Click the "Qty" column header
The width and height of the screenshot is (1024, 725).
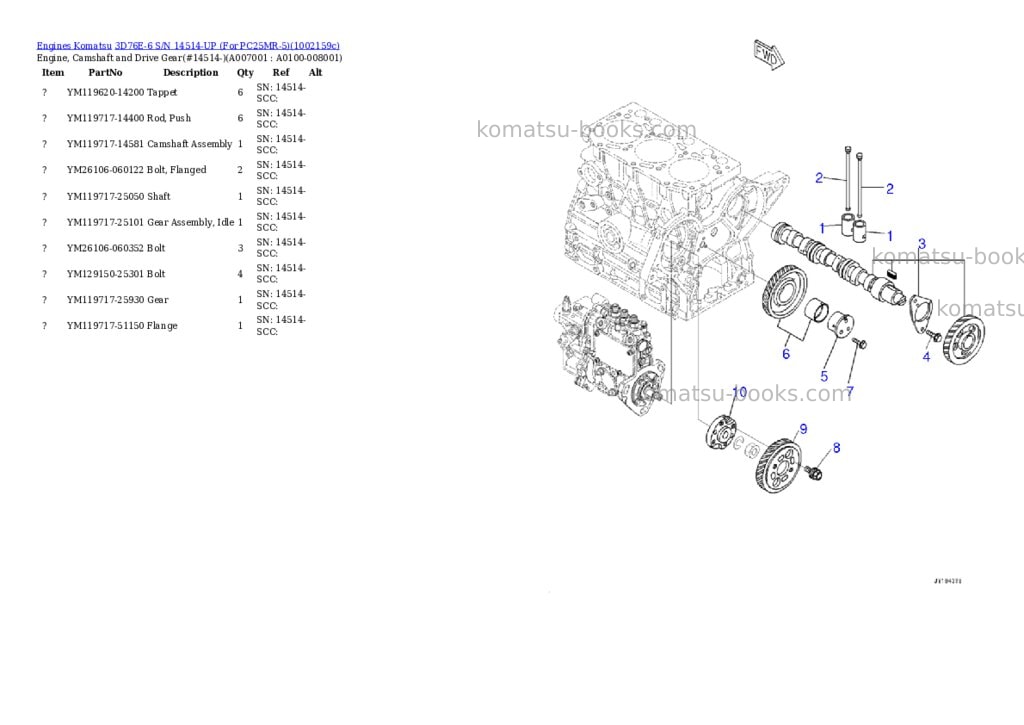(x=245, y=72)
